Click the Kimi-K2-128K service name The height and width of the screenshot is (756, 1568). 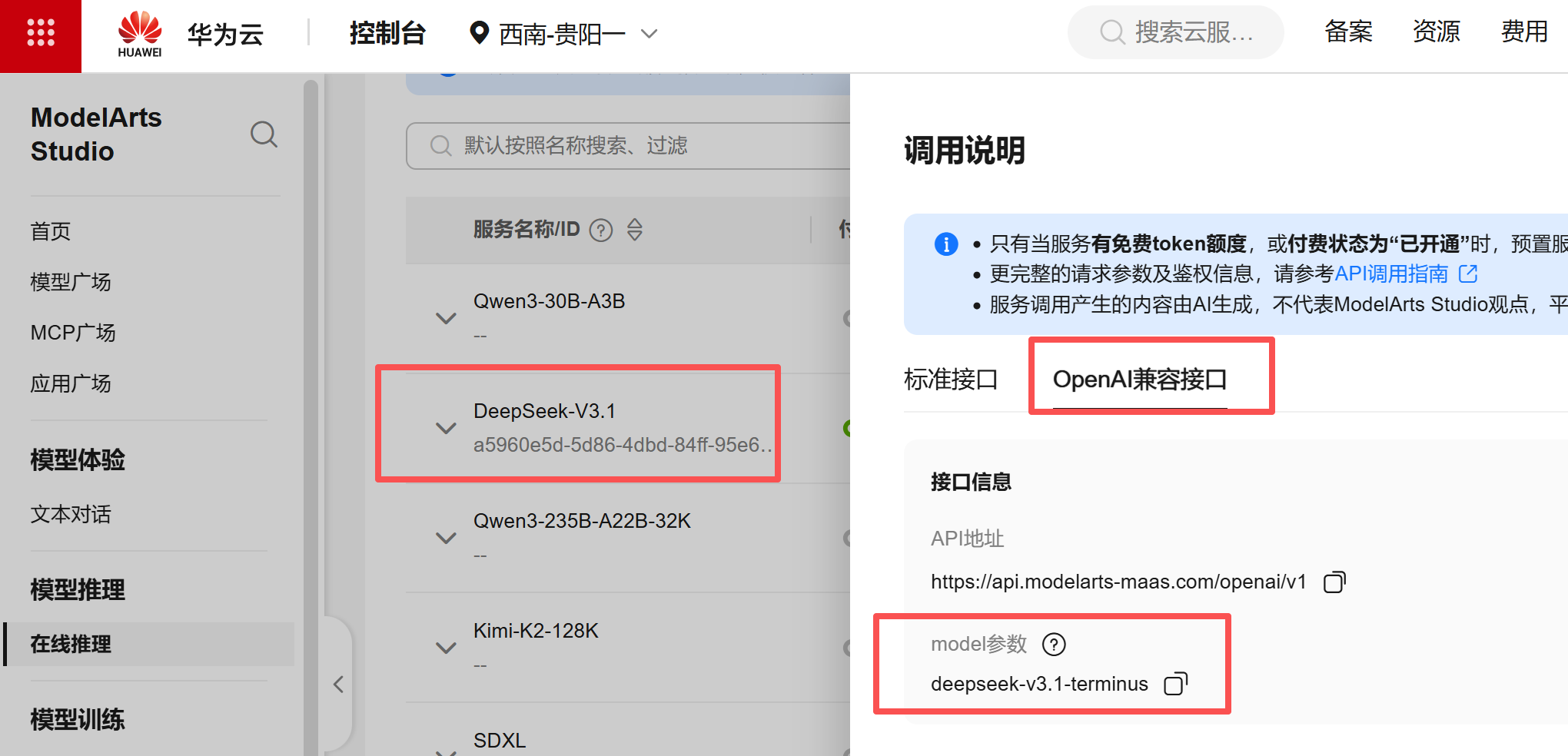(536, 631)
